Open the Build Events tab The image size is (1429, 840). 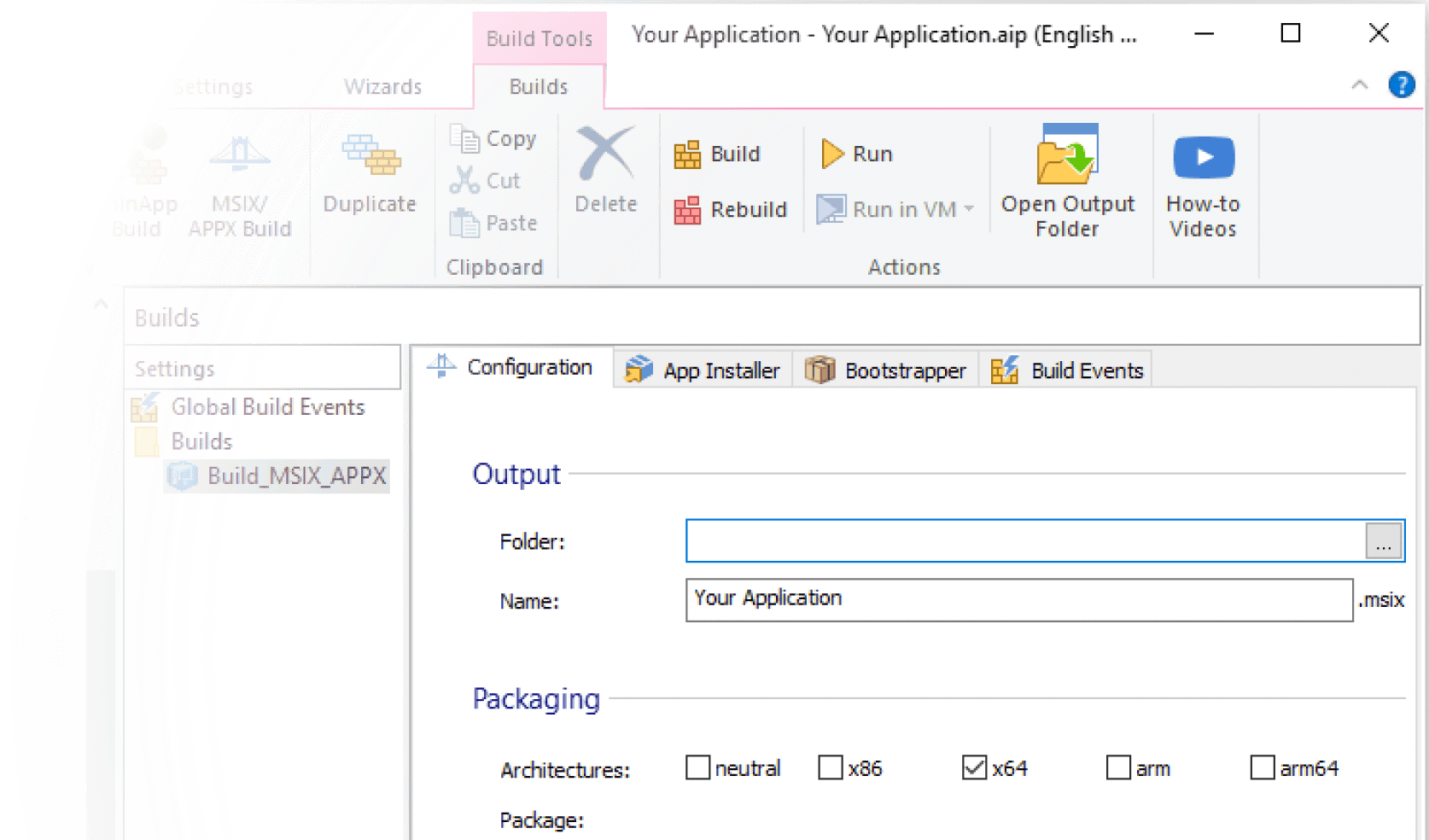pyautogui.click(x=1066, y=370)
